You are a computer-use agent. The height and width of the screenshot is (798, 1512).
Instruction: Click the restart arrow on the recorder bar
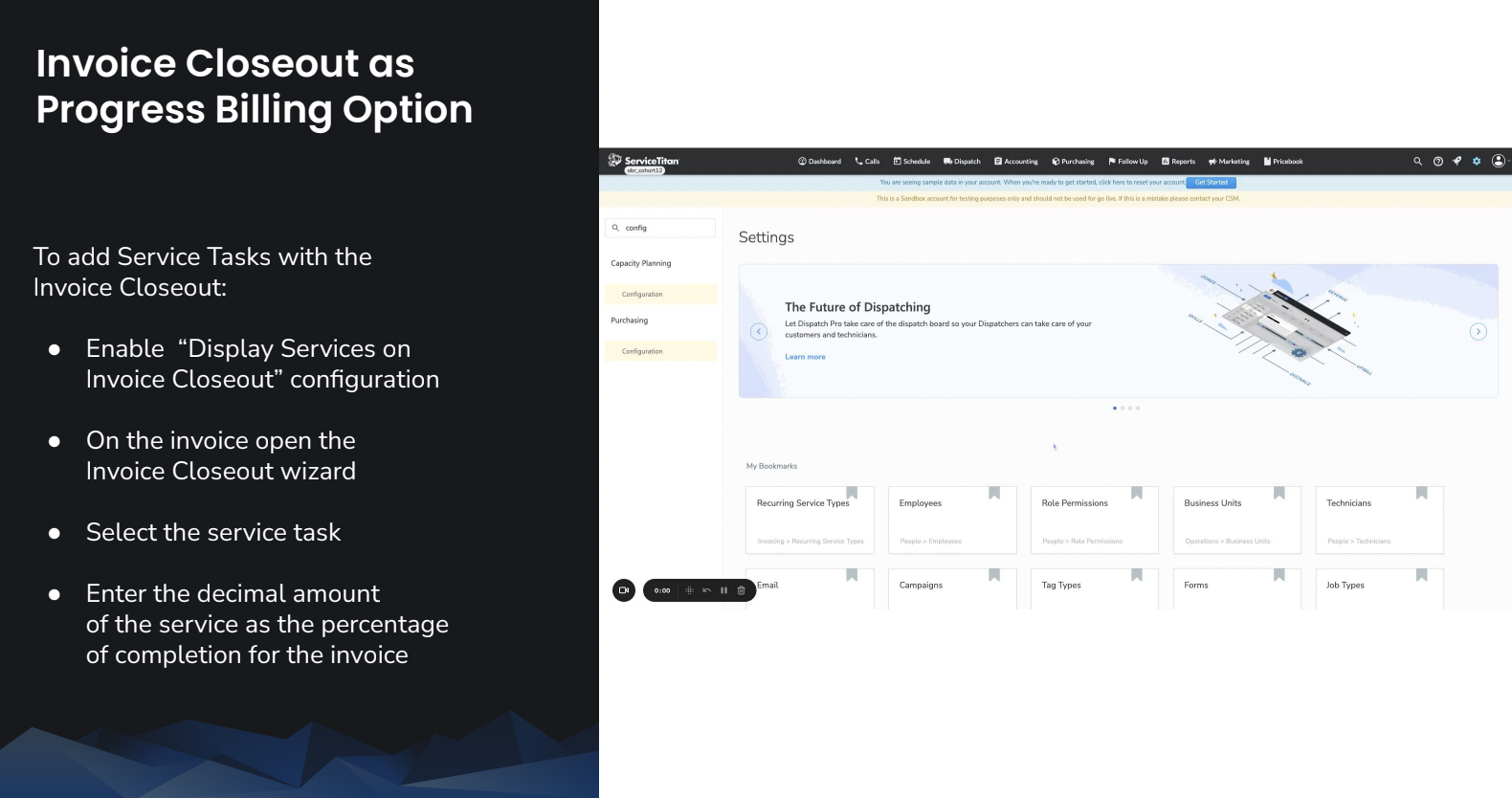(706, 590)
